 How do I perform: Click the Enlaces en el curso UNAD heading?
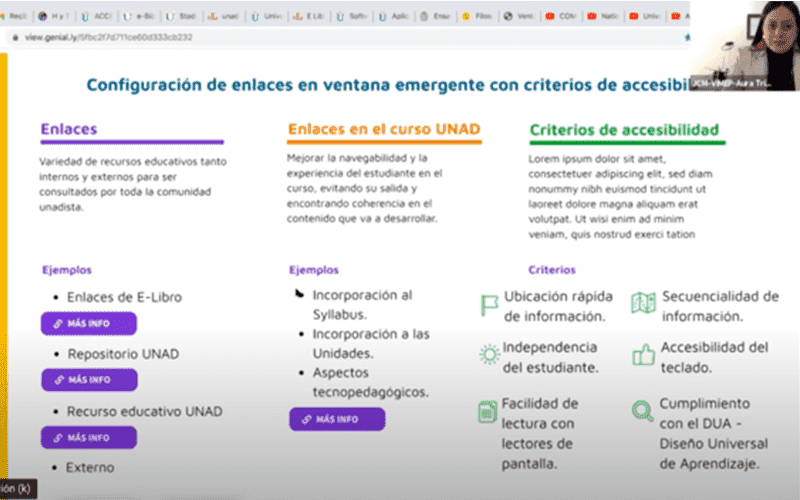coord(384,129)
